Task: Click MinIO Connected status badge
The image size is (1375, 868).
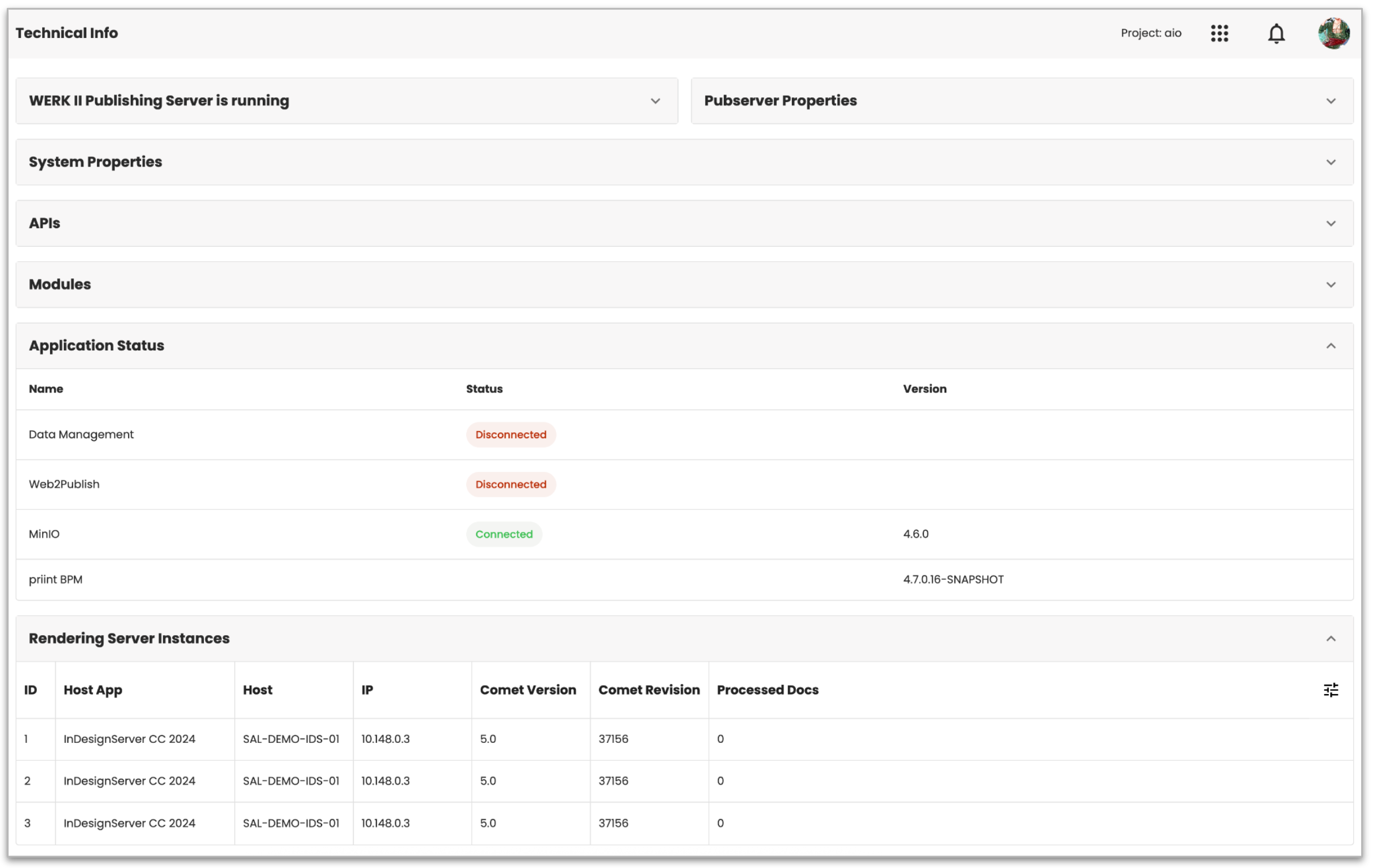Action: 504,534
